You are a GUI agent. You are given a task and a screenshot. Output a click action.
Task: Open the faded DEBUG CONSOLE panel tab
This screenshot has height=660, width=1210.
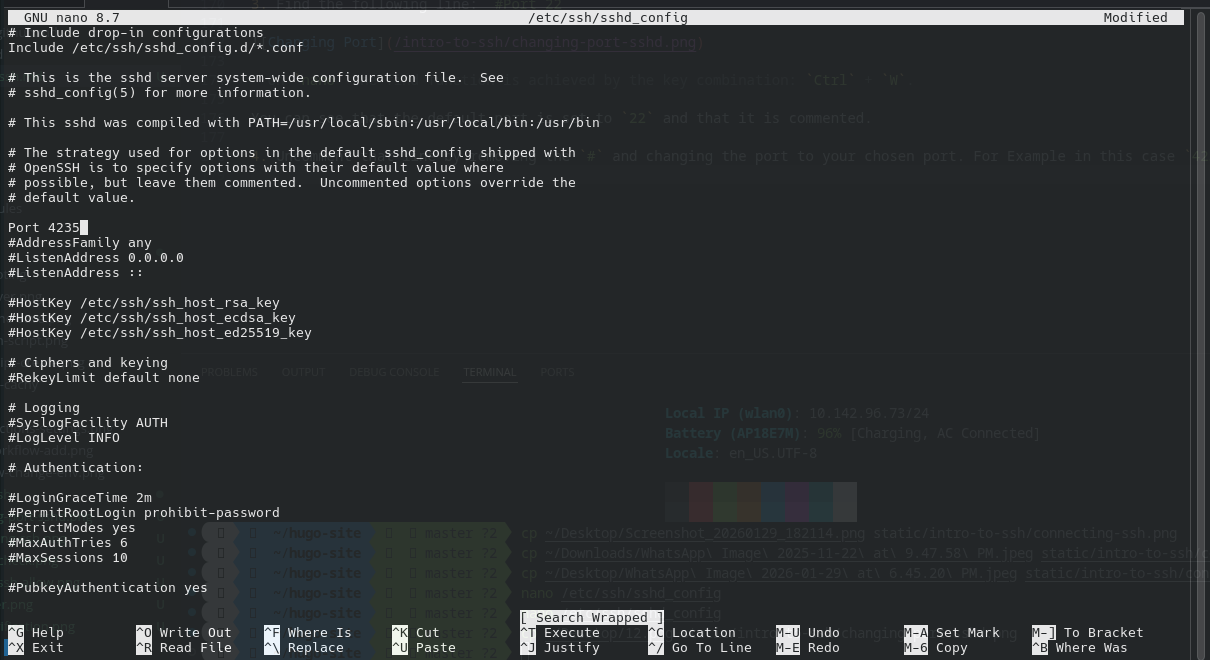tap(393, 372)
